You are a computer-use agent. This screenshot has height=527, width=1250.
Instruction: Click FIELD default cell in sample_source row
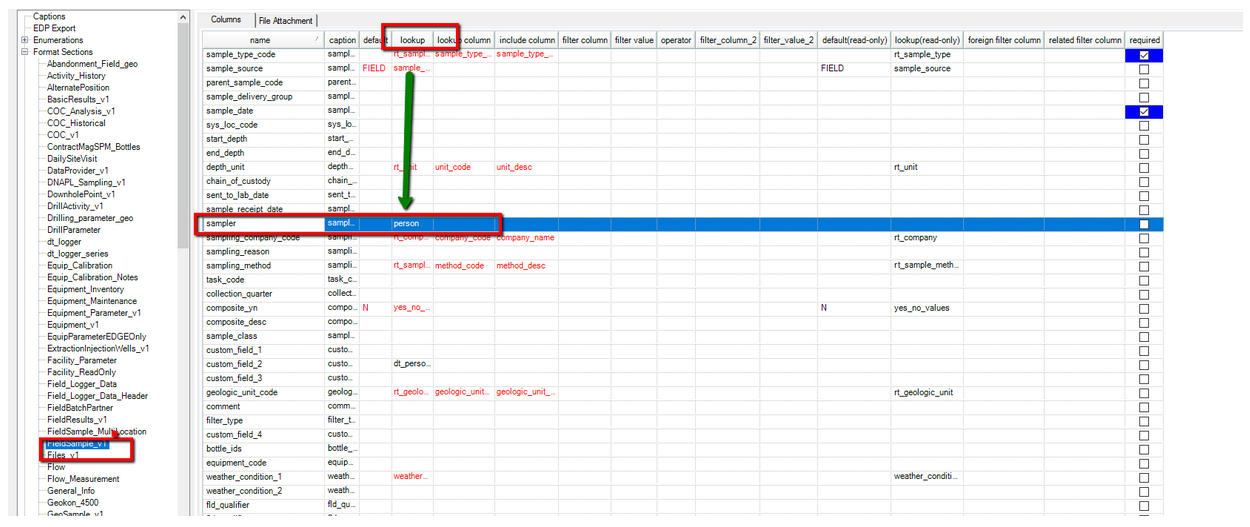pyautogui.click(x=374, y=69)
